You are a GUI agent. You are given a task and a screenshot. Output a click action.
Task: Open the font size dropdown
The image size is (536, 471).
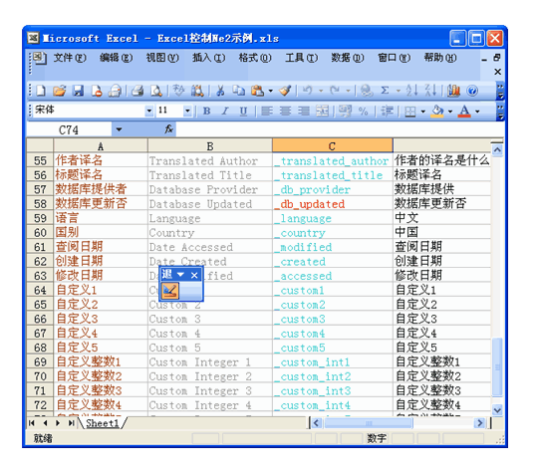tap(187, 111)
